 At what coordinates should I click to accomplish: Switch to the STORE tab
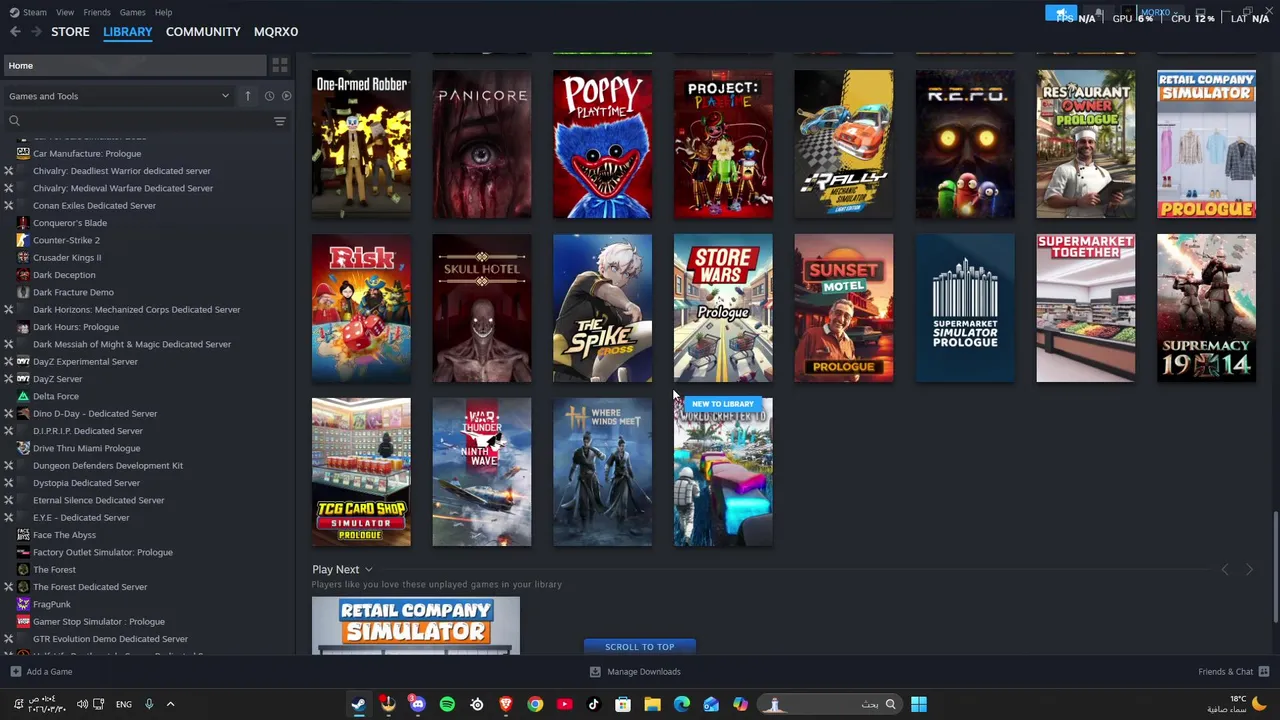pyautogui.click(x=70, y=32)
